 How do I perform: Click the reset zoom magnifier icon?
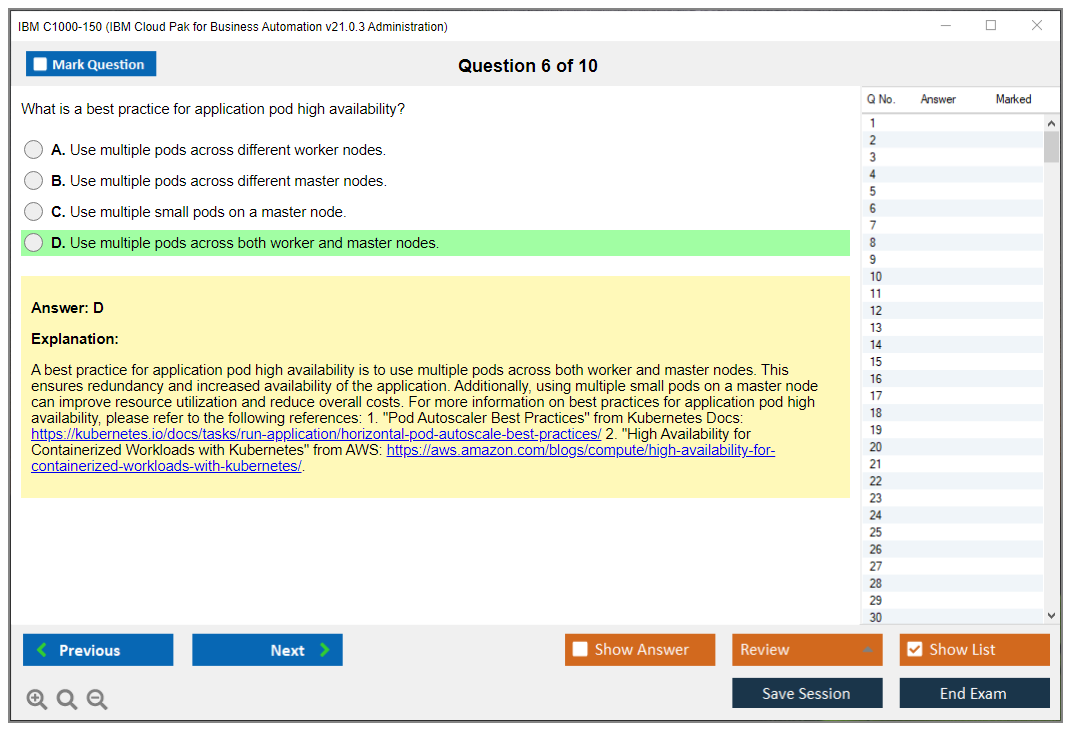[67, 700]
